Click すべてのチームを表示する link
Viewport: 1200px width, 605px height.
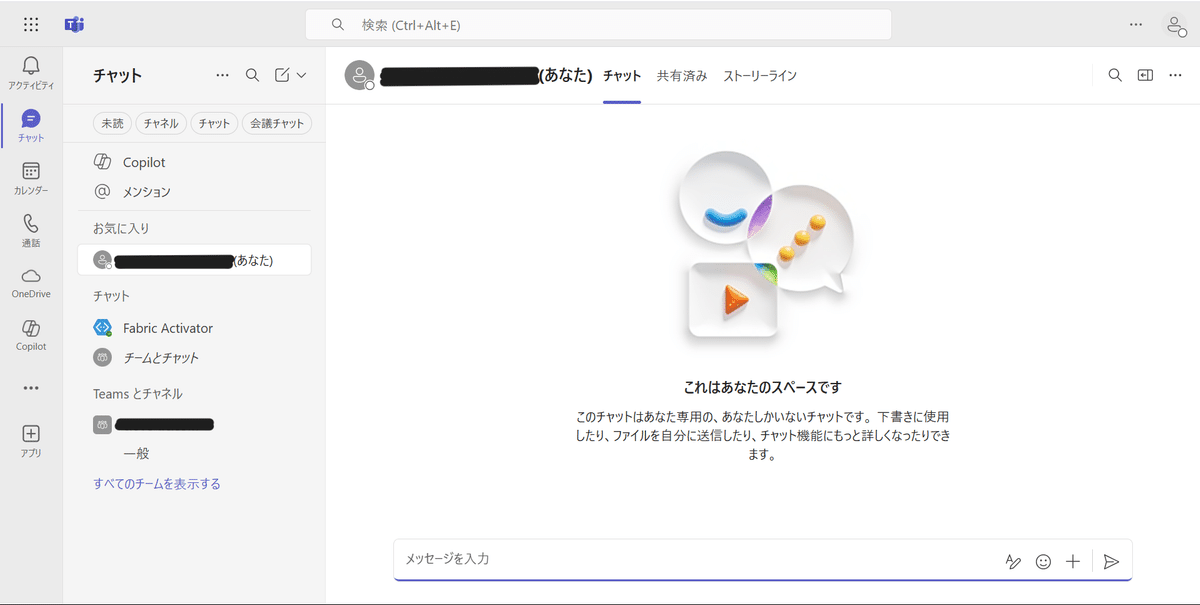157,484
